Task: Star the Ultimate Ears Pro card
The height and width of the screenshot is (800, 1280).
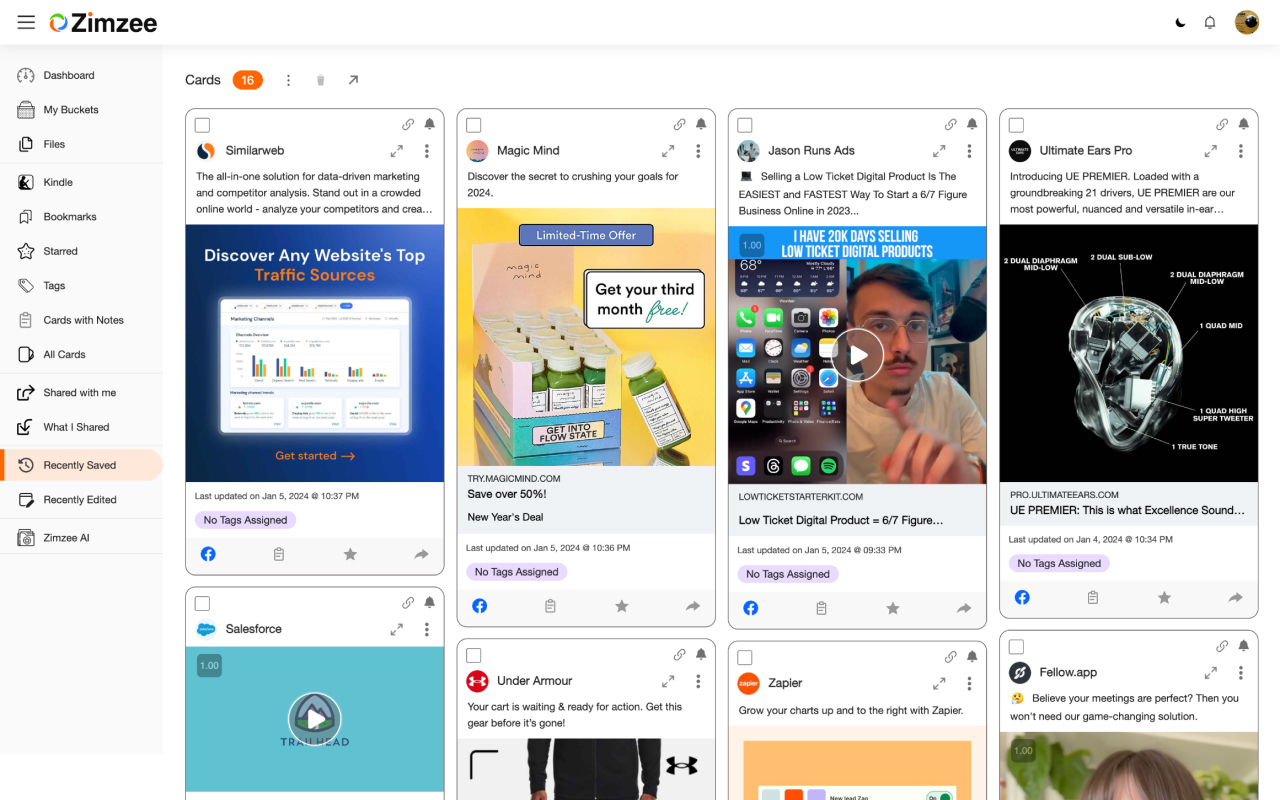Action: (1164, 597)
